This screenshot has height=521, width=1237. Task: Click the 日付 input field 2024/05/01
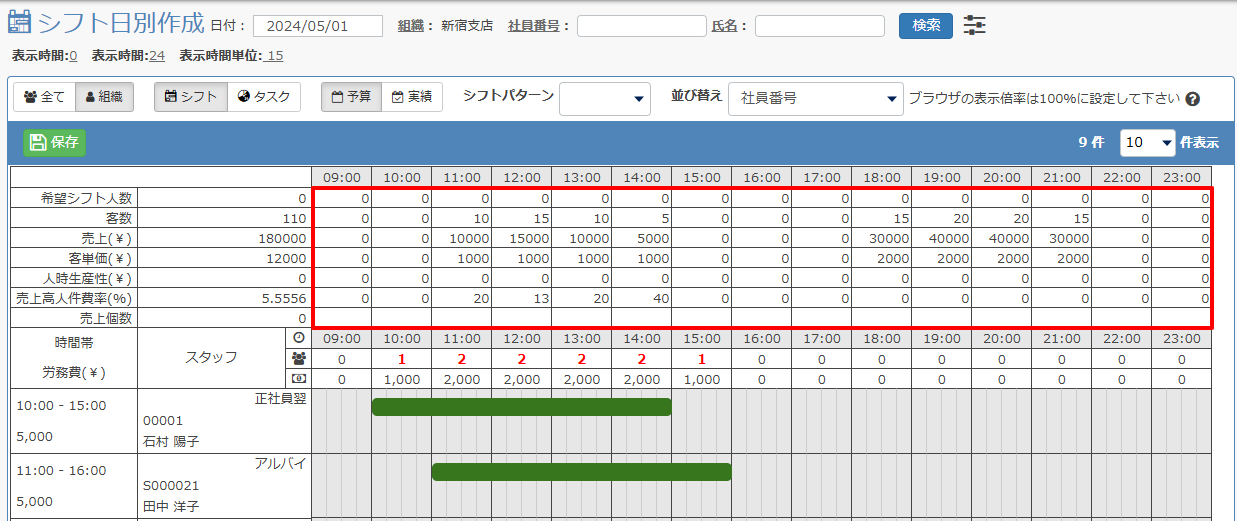[318, 26]
